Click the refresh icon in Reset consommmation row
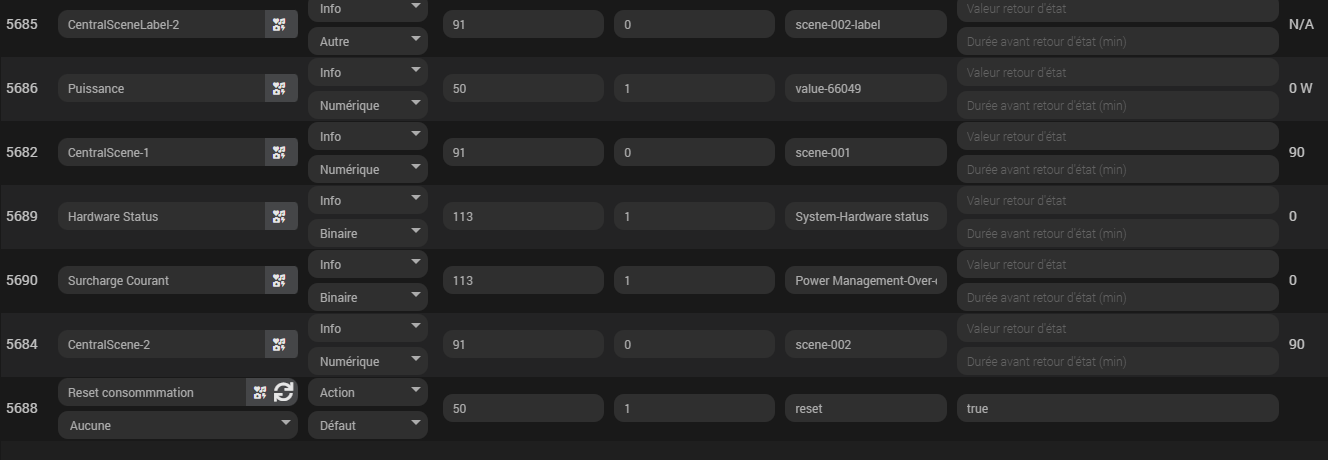The height and width of the screenshot is (460, 1328). pos(284,392)
